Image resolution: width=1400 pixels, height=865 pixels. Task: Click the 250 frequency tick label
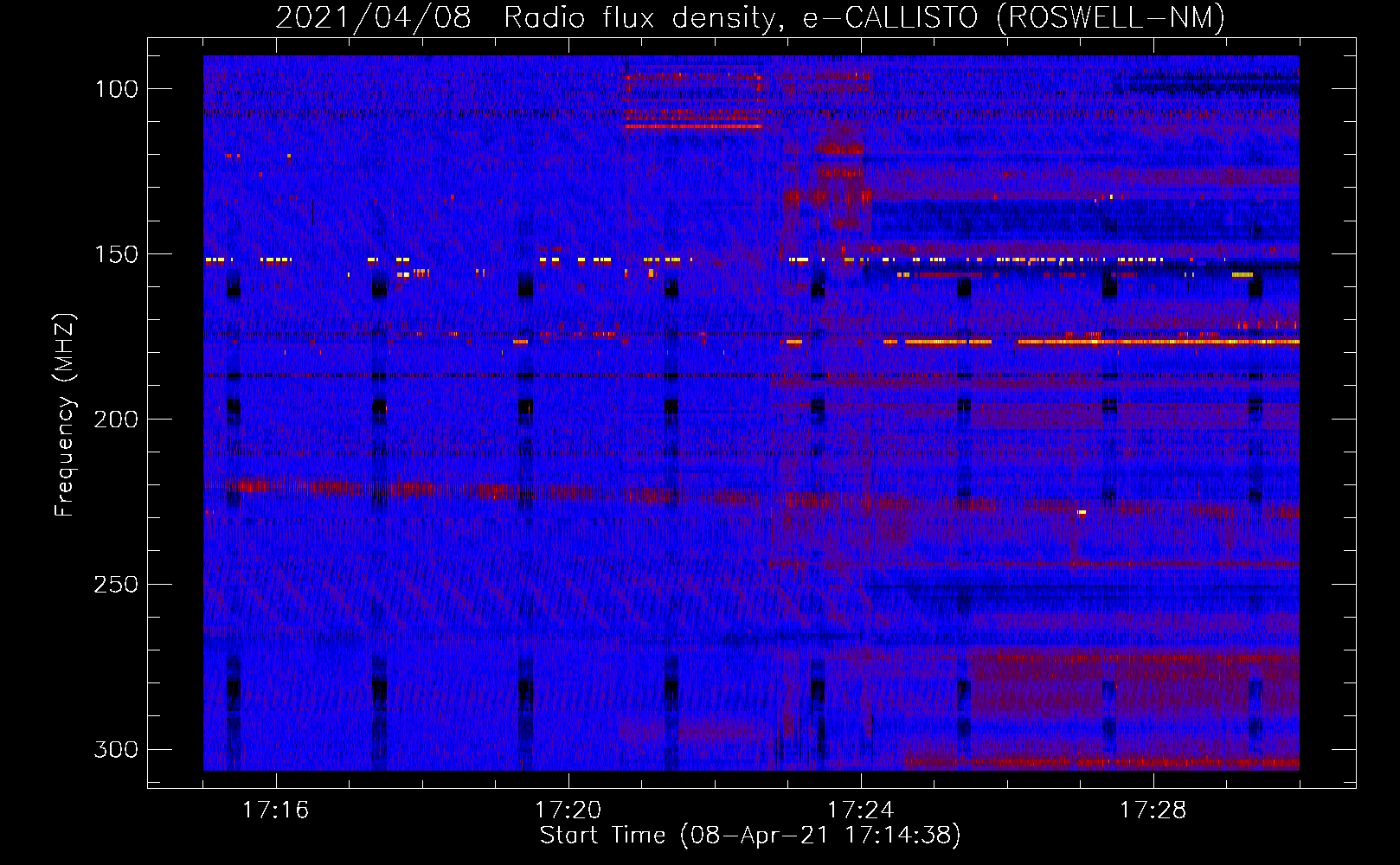116,585
